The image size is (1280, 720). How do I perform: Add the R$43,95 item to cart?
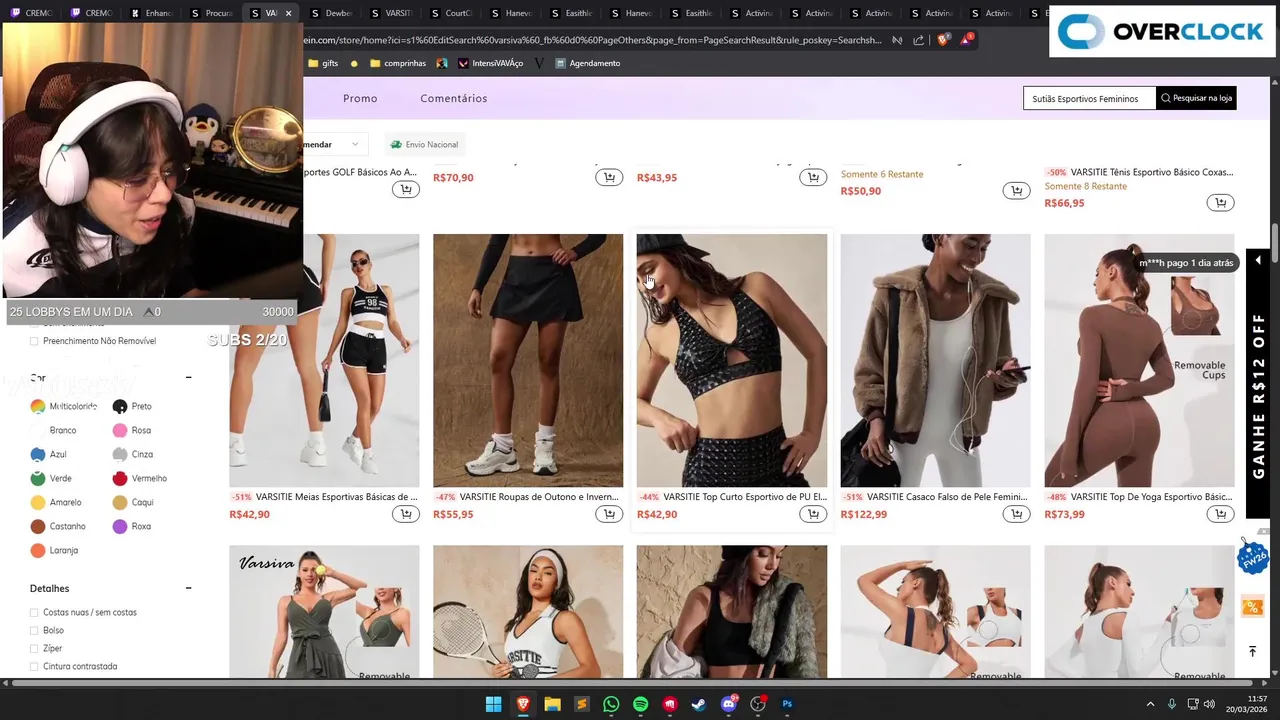813,177
